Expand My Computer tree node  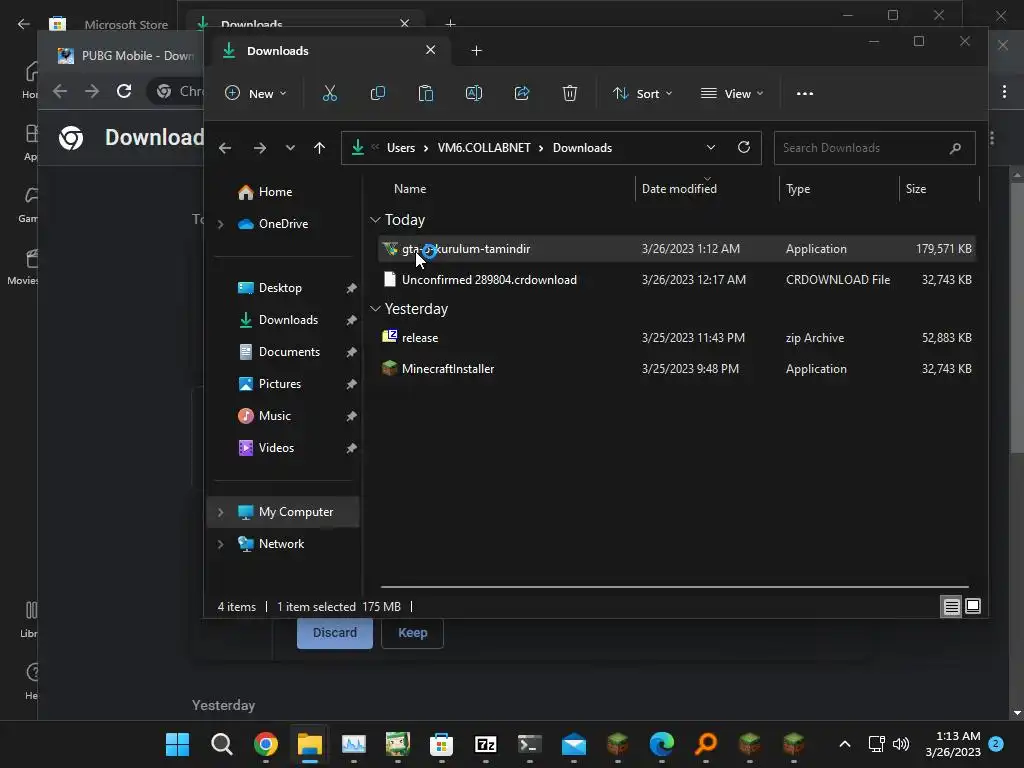click(221, 512)
